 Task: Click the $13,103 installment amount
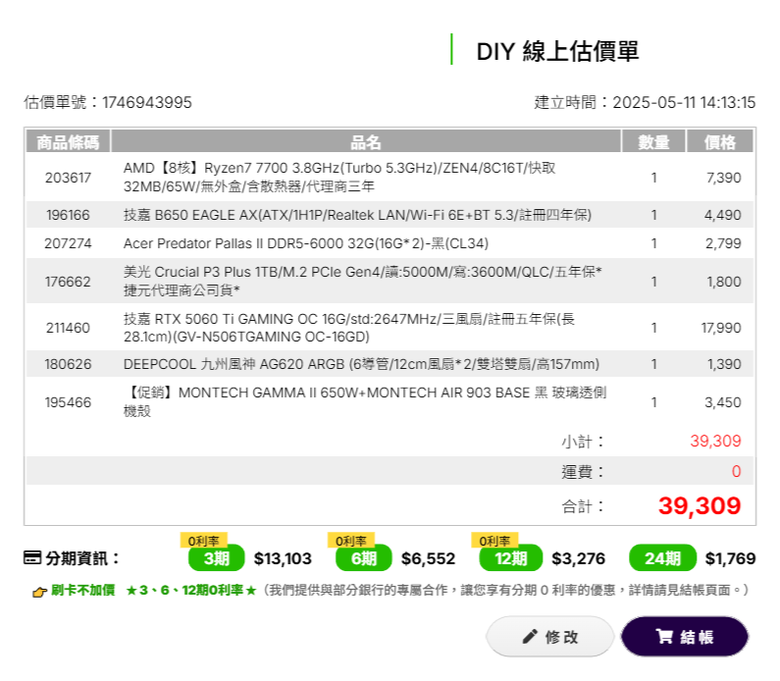pyautogui.click(x=283, y=559)
